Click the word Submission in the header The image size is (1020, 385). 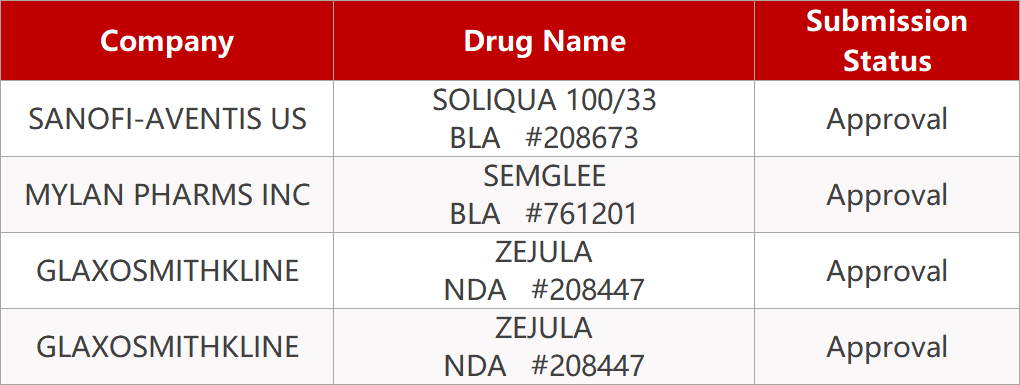pyautogui.click(x=887, y=21)
